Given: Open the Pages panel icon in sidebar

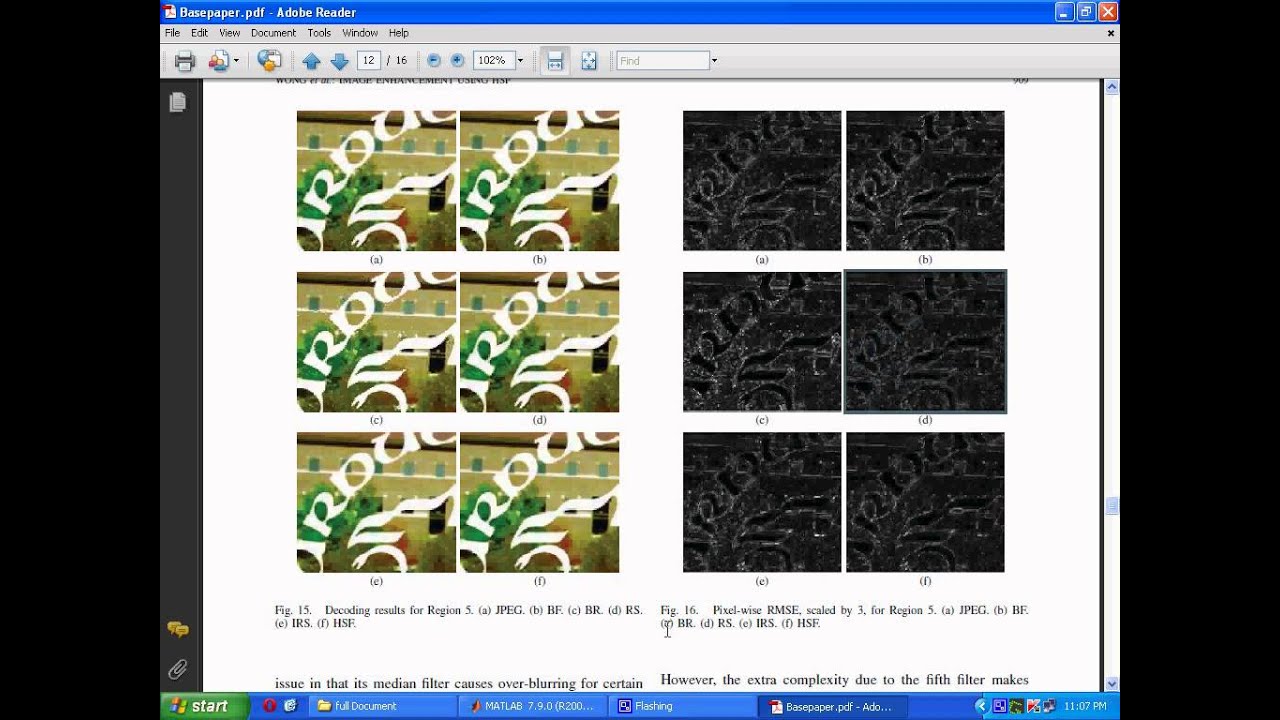Looking at the screenshot, I should pyautogui.click(x=178, y=102).
